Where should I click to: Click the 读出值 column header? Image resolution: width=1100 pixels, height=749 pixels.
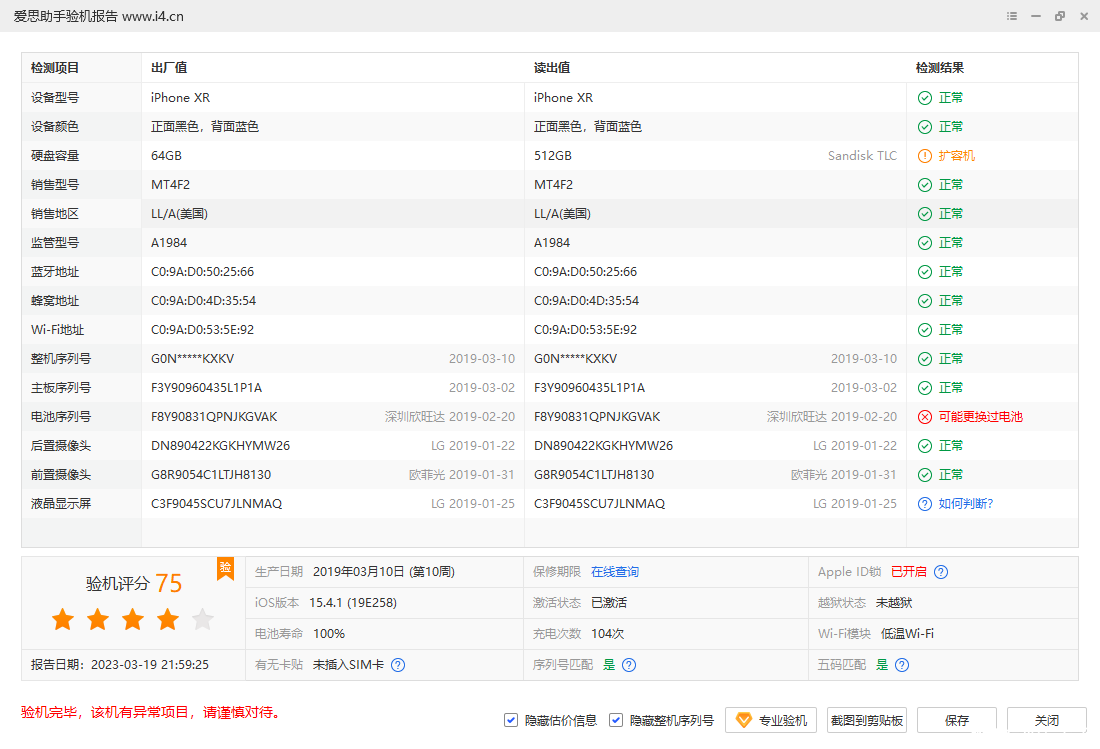552,68
